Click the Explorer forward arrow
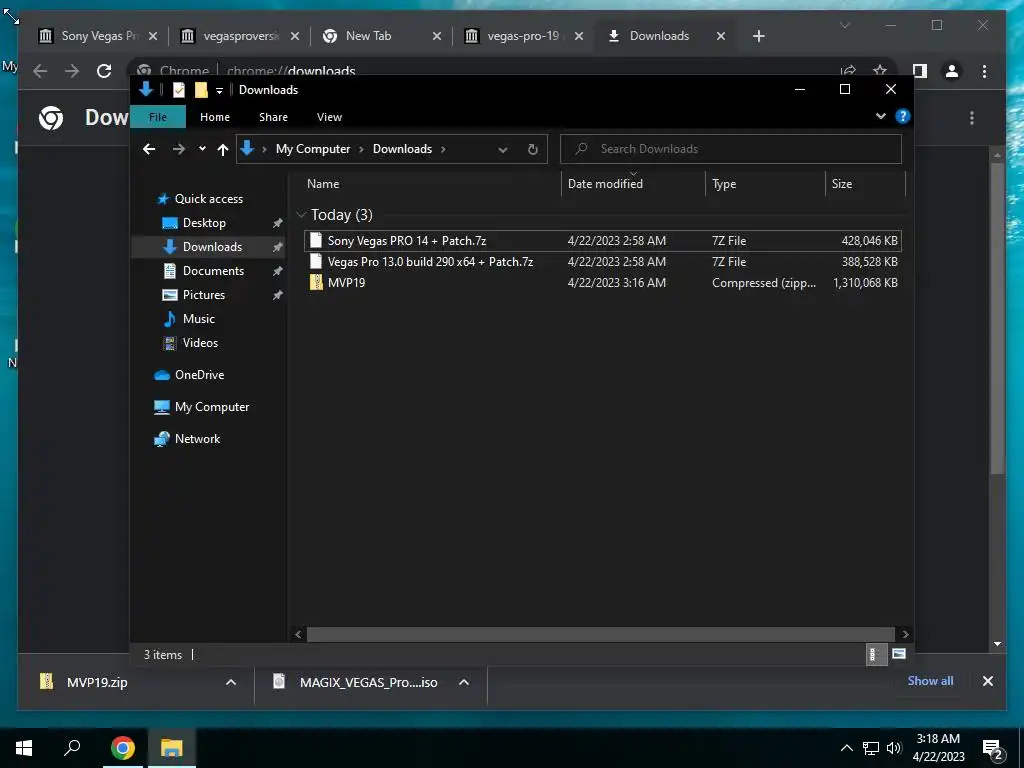Screen dimensions: 1024x768 point(178,150)
